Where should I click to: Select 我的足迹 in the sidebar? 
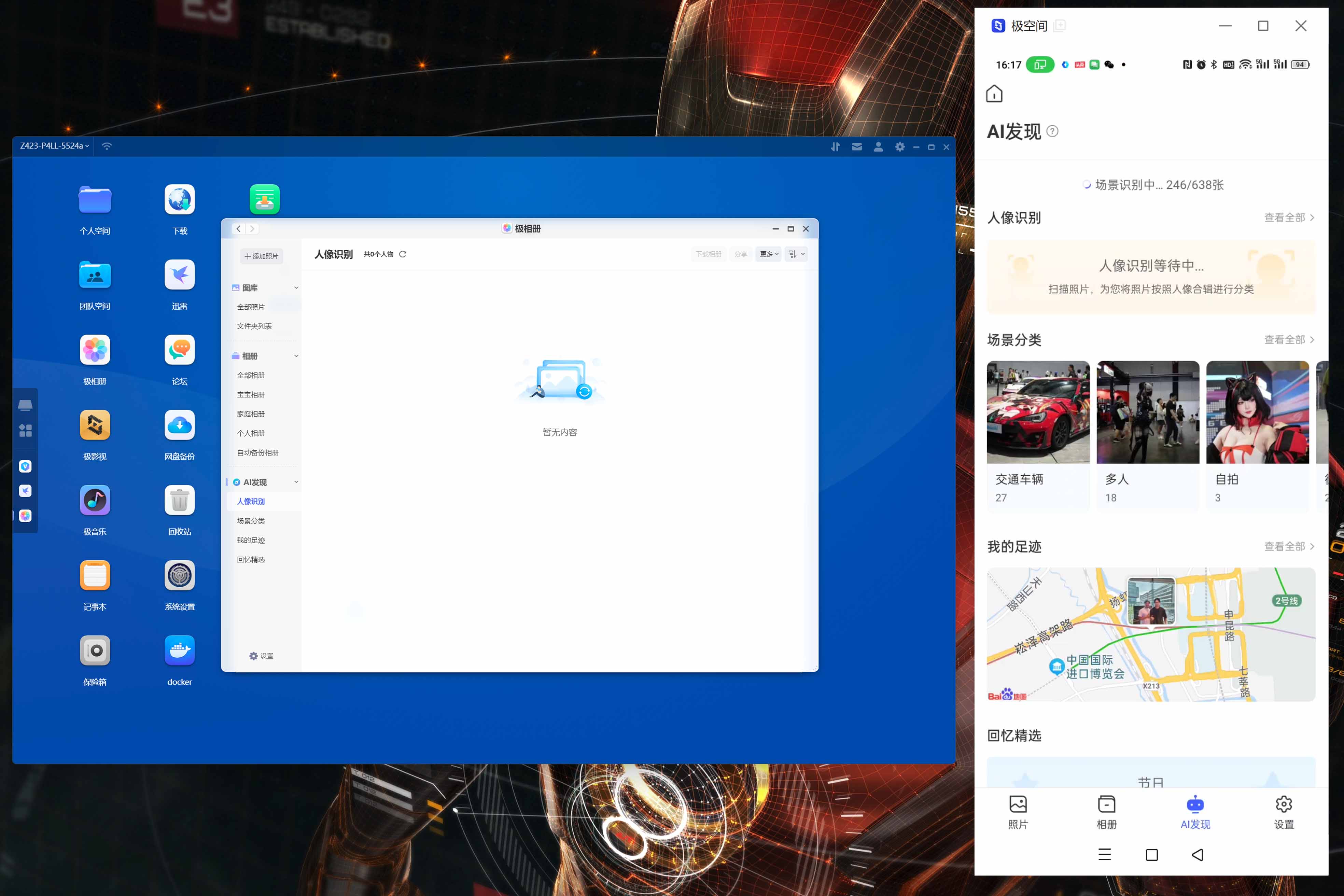pyautogui.click(x=251, y=541)
